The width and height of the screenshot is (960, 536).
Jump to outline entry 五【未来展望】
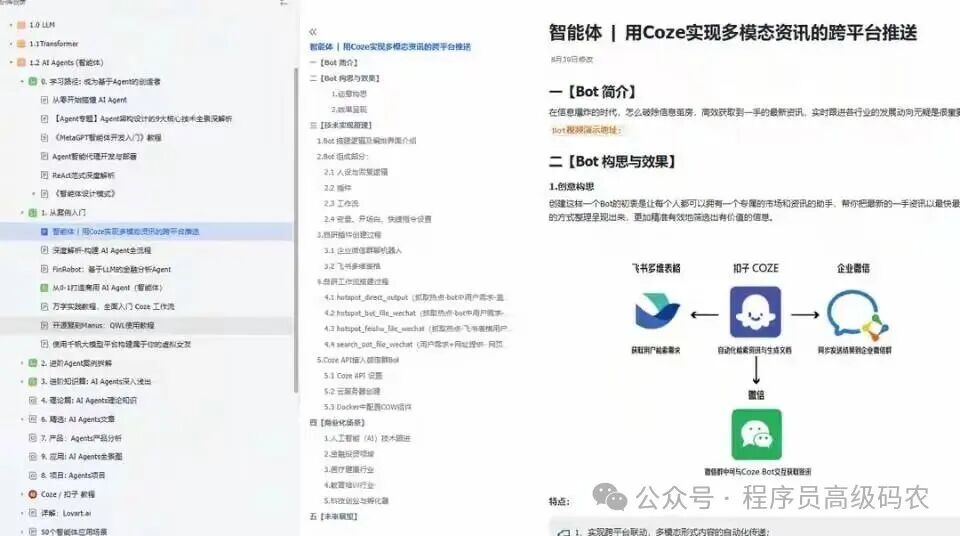click(334, 516)
